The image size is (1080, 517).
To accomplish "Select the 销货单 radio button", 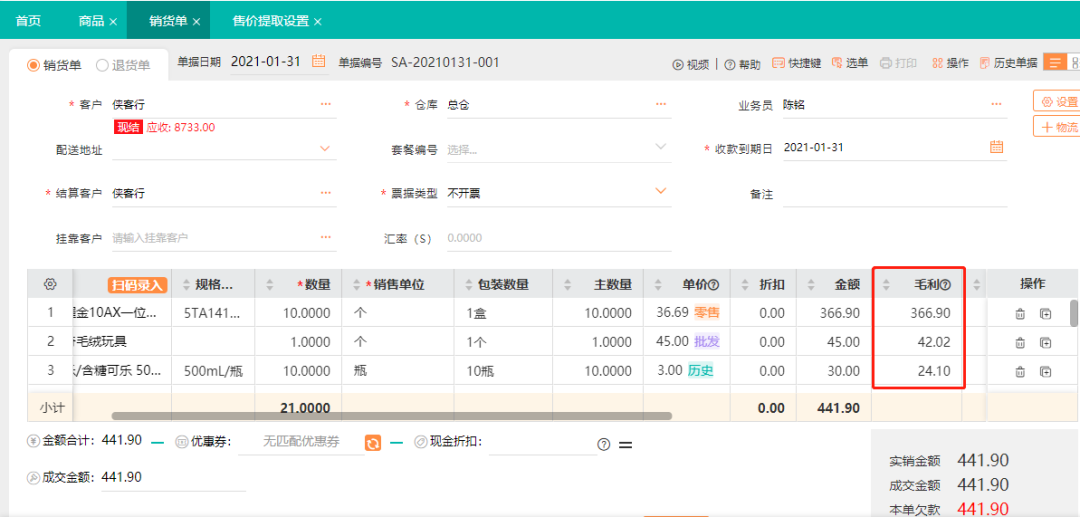I will (34, 66).
